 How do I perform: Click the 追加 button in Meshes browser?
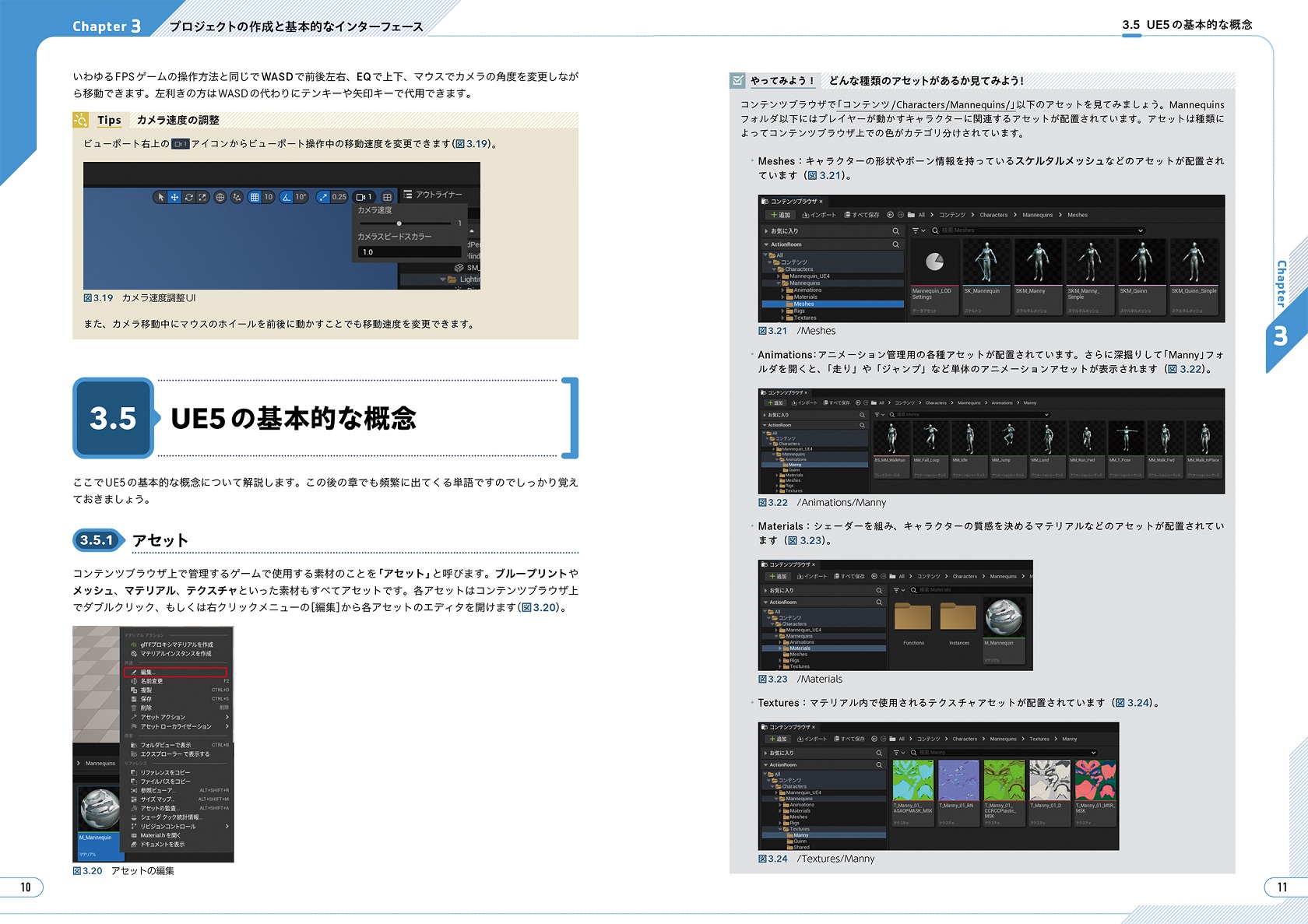[x=779, y=215]
